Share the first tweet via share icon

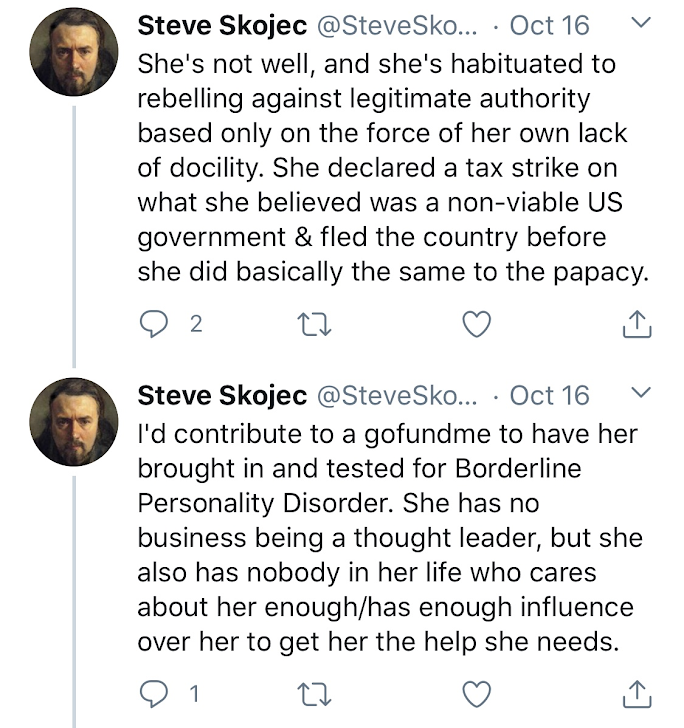coord(637,324)
